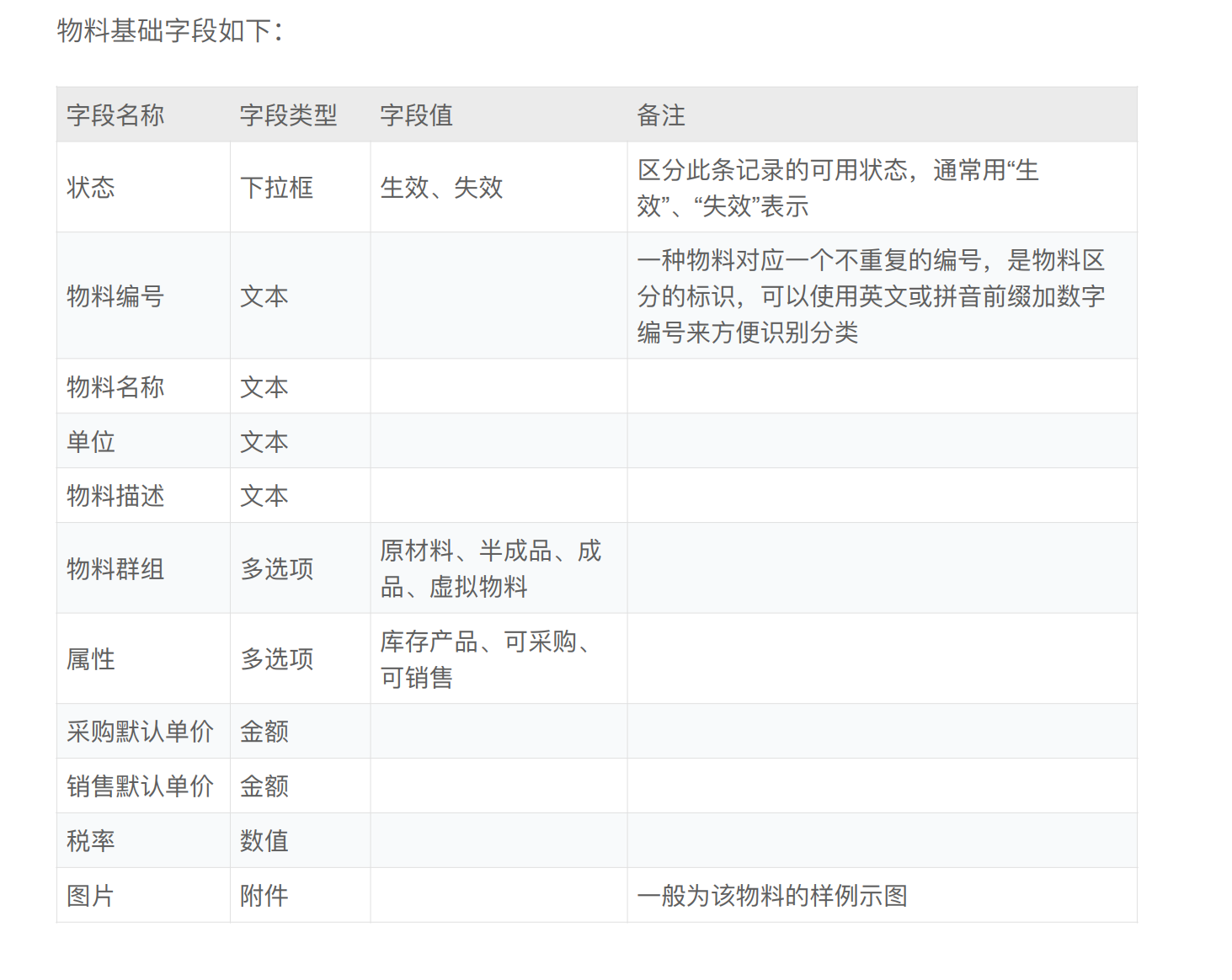Click "文本" in the 物料编号 row
Screen dimensions: 1232x980
point(264,296)
